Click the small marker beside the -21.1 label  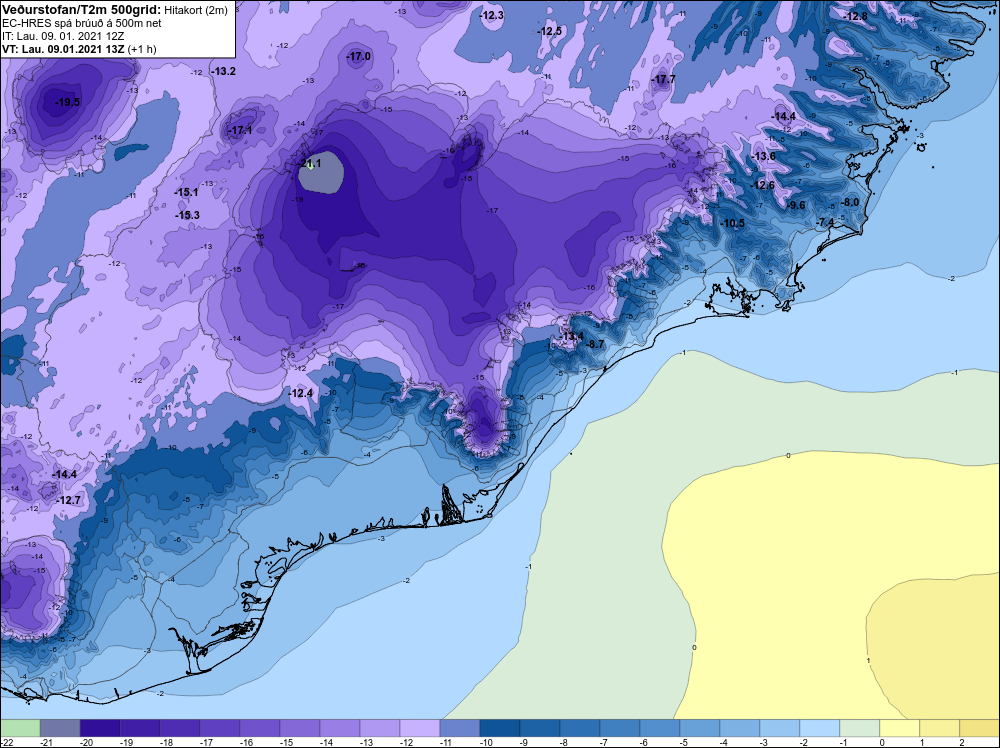[x=310, y=166]
